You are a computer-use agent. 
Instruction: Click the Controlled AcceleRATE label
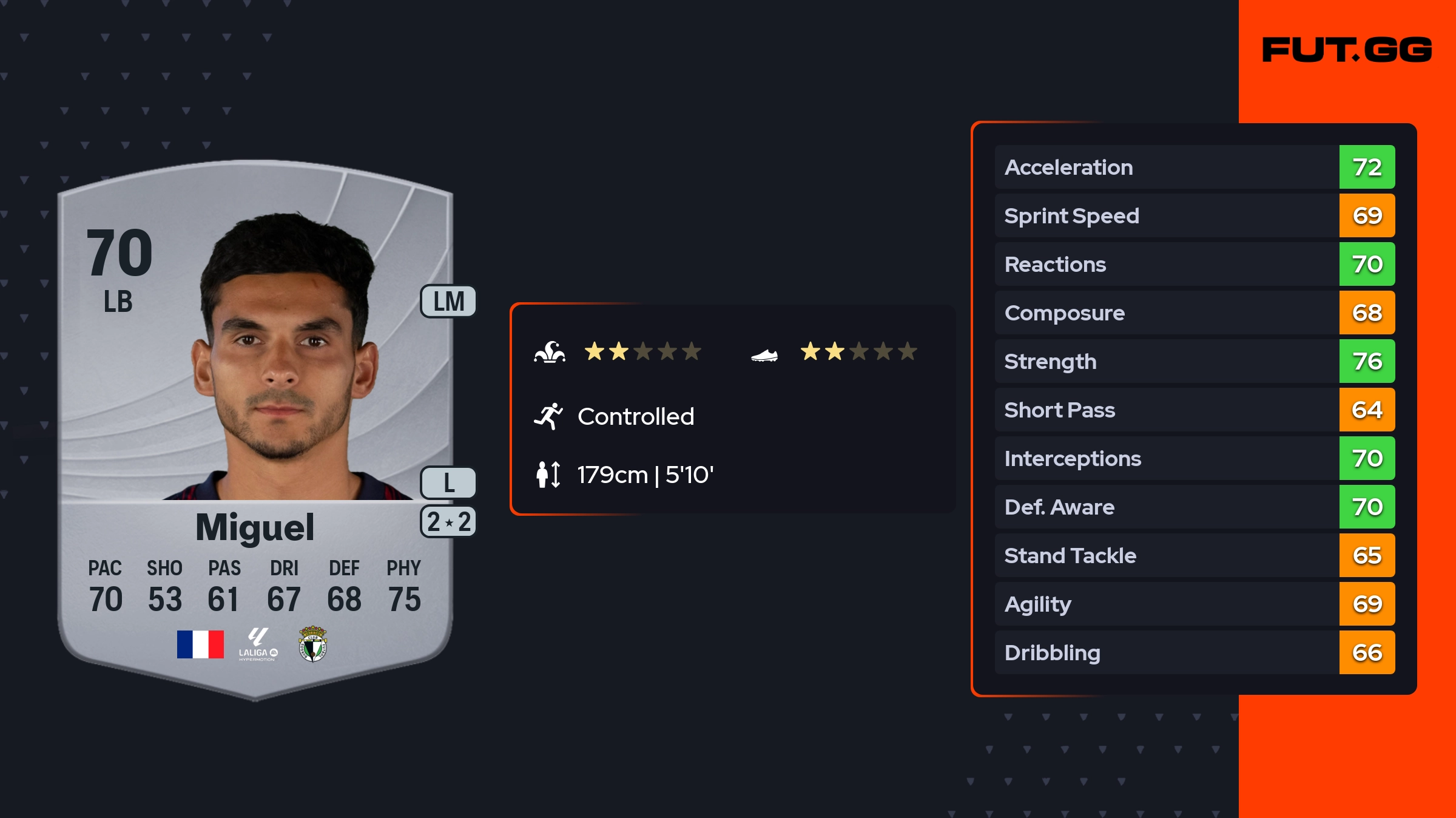pos(636,416)
